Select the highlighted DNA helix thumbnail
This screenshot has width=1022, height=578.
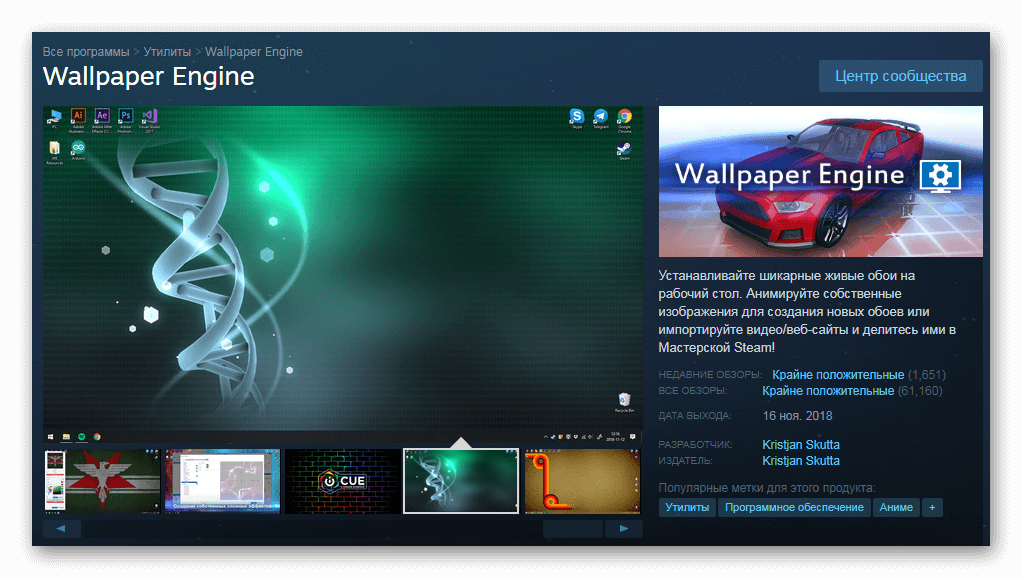(461, 481)
